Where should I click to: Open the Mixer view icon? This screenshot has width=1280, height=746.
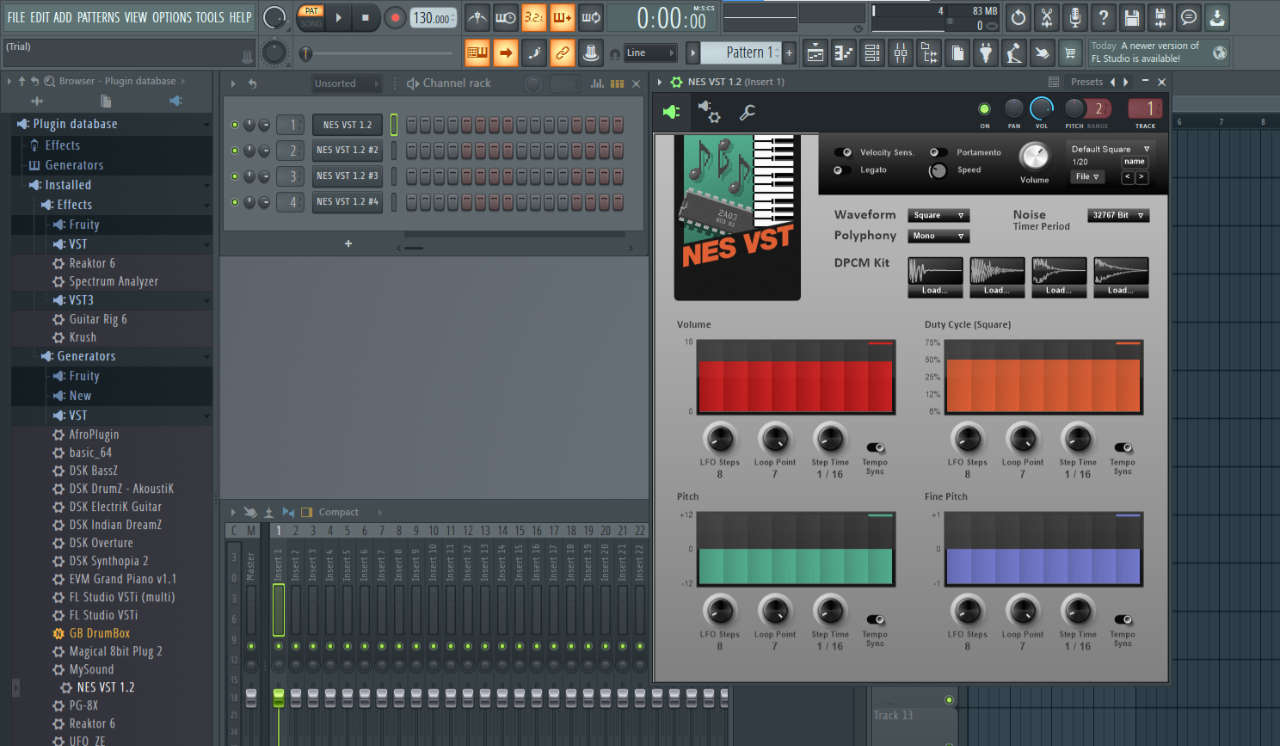[900, 53]
